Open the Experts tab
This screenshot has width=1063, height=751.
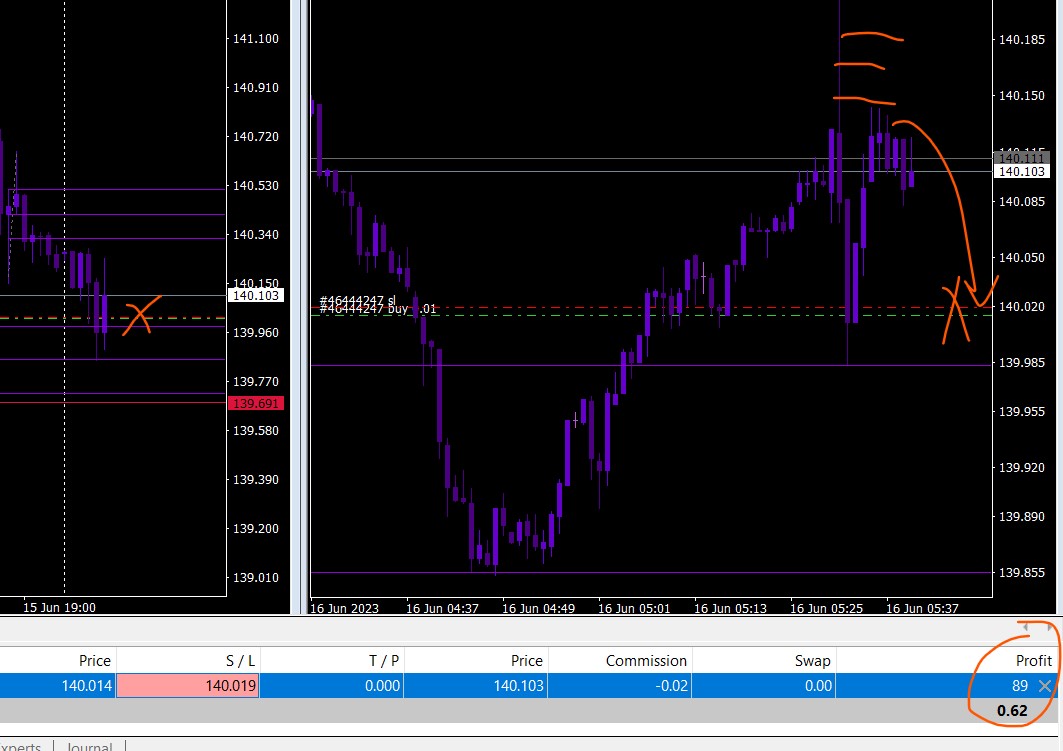click(x=20, y=745)
